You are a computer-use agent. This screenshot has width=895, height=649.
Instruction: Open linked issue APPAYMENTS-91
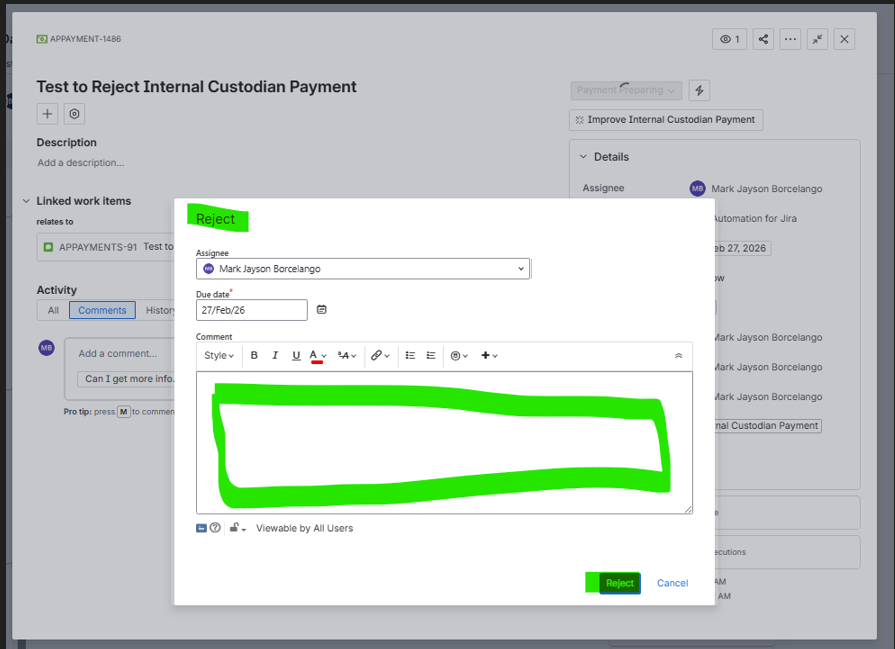pyautogui.click(x=98, y=247)
